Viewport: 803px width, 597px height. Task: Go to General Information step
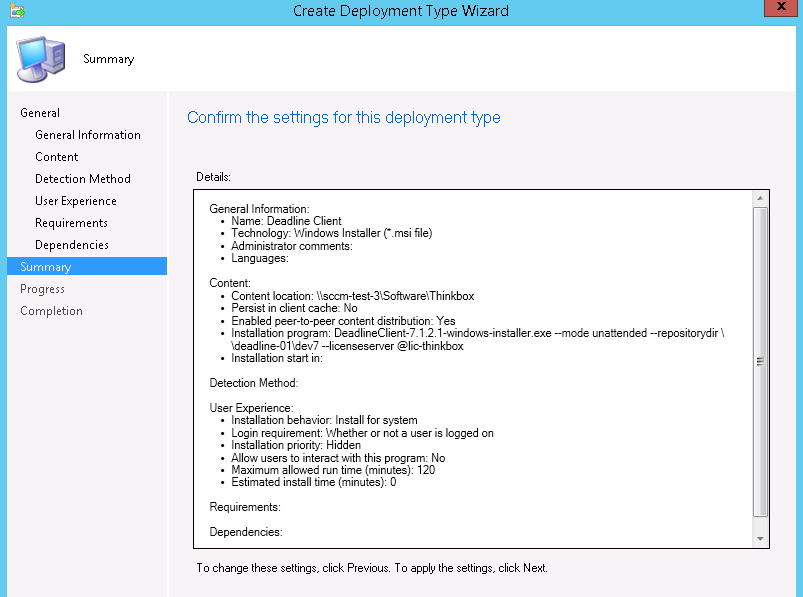[88, 135]
